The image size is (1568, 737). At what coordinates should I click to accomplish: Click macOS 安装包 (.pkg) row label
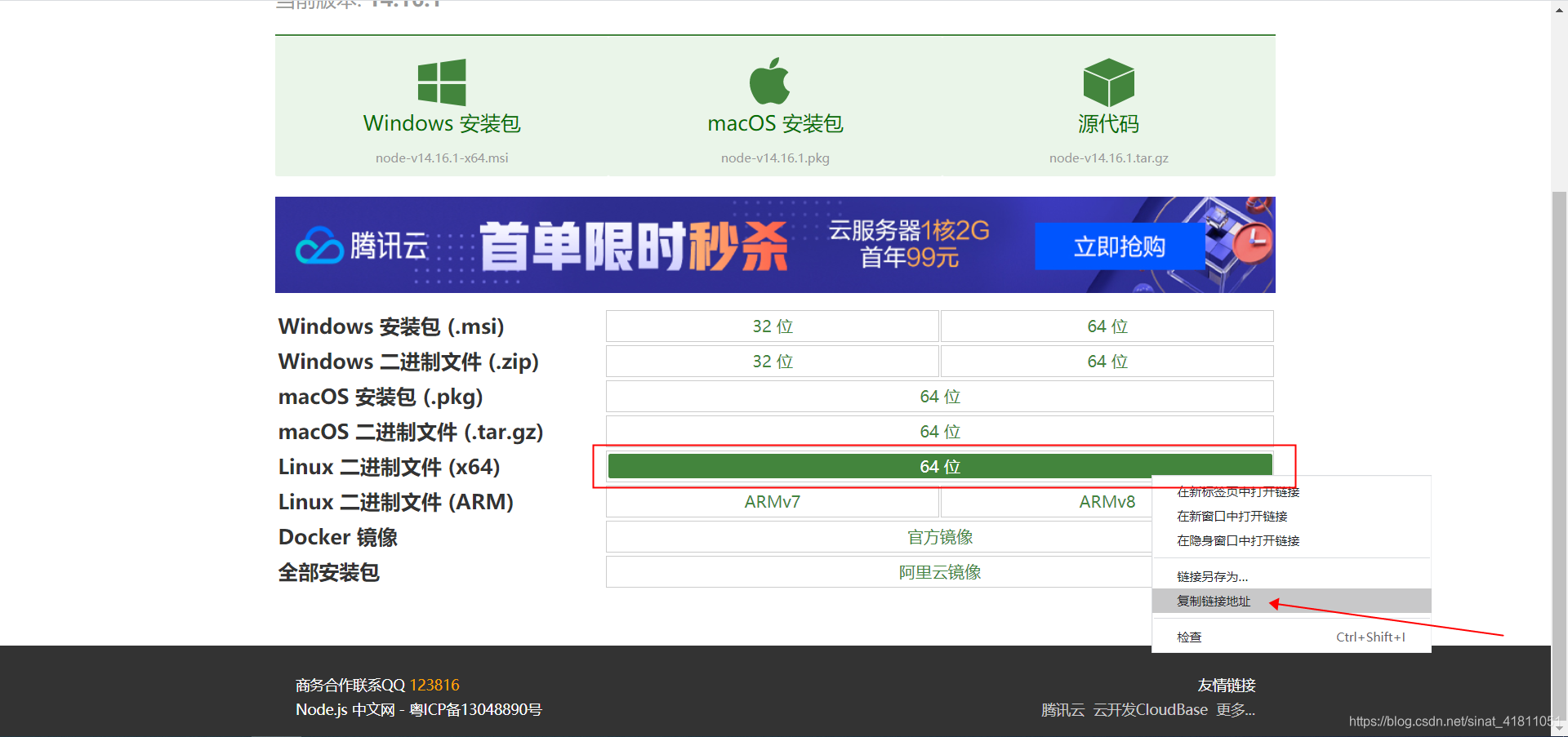[381, 397]
